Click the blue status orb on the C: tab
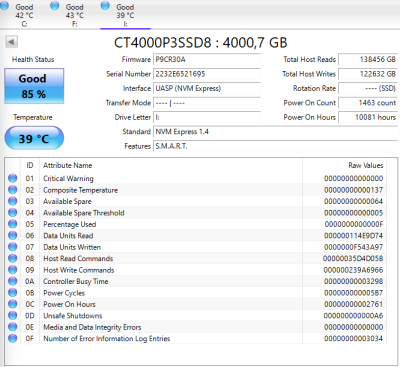 4,6
